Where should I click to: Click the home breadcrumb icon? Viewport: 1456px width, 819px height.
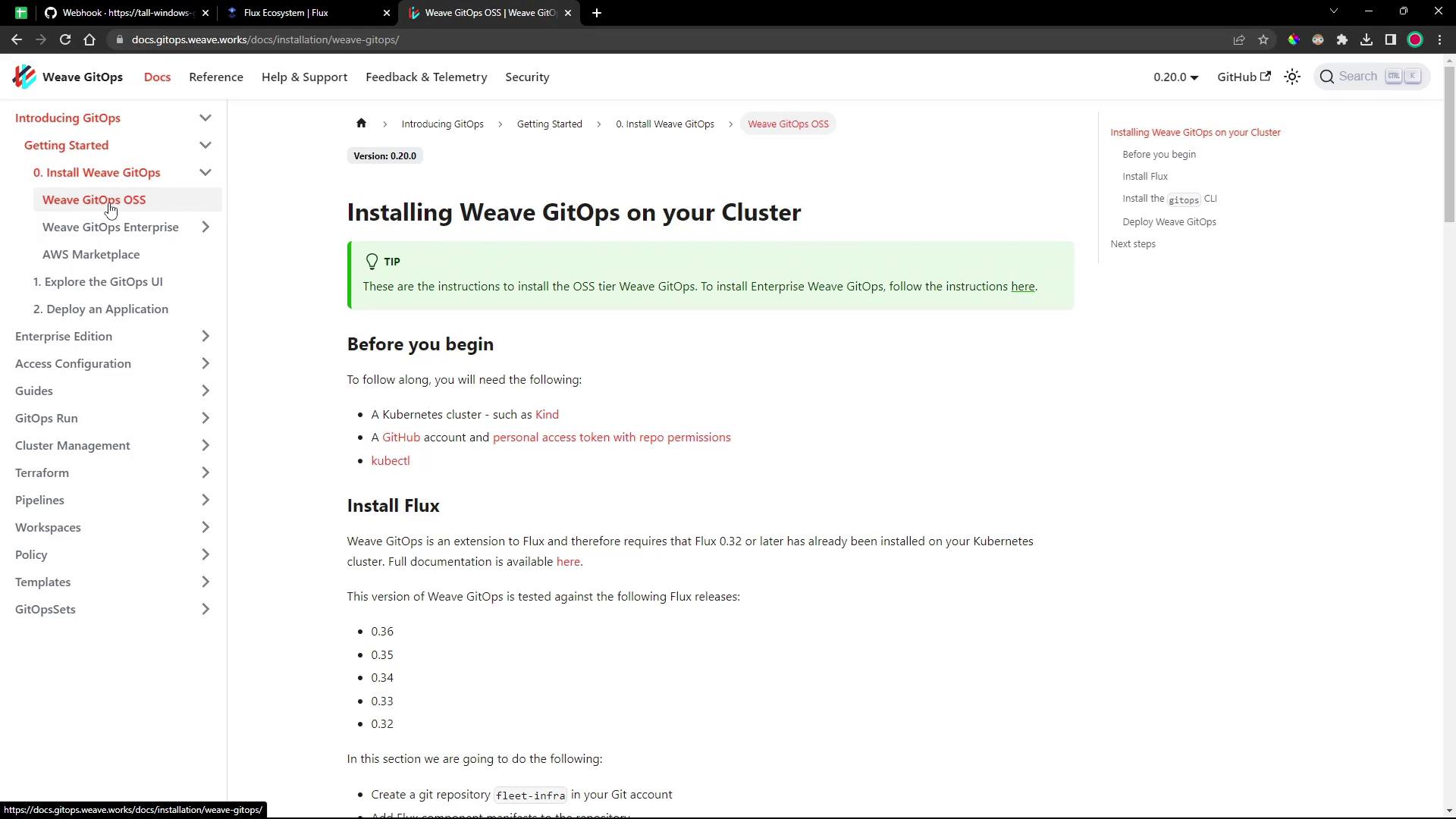[x=361, y=124]
